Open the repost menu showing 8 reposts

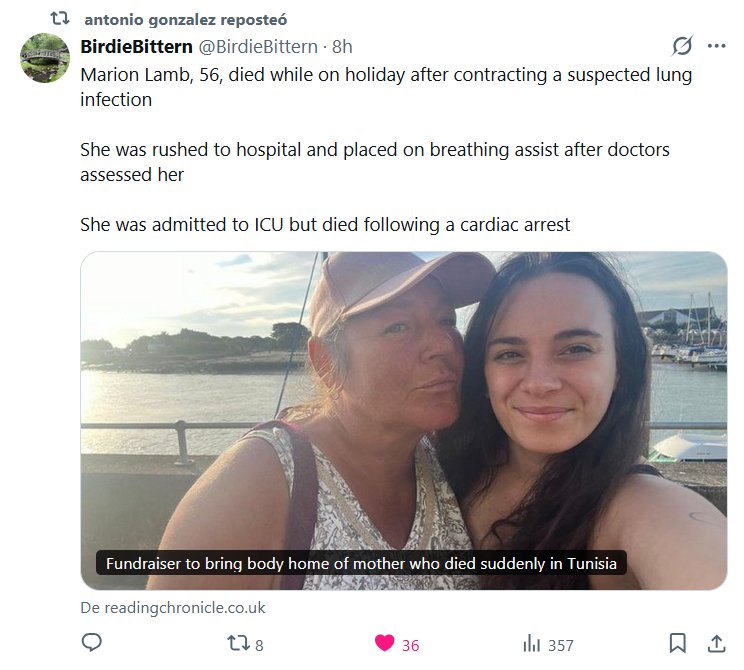coord(238,644)
